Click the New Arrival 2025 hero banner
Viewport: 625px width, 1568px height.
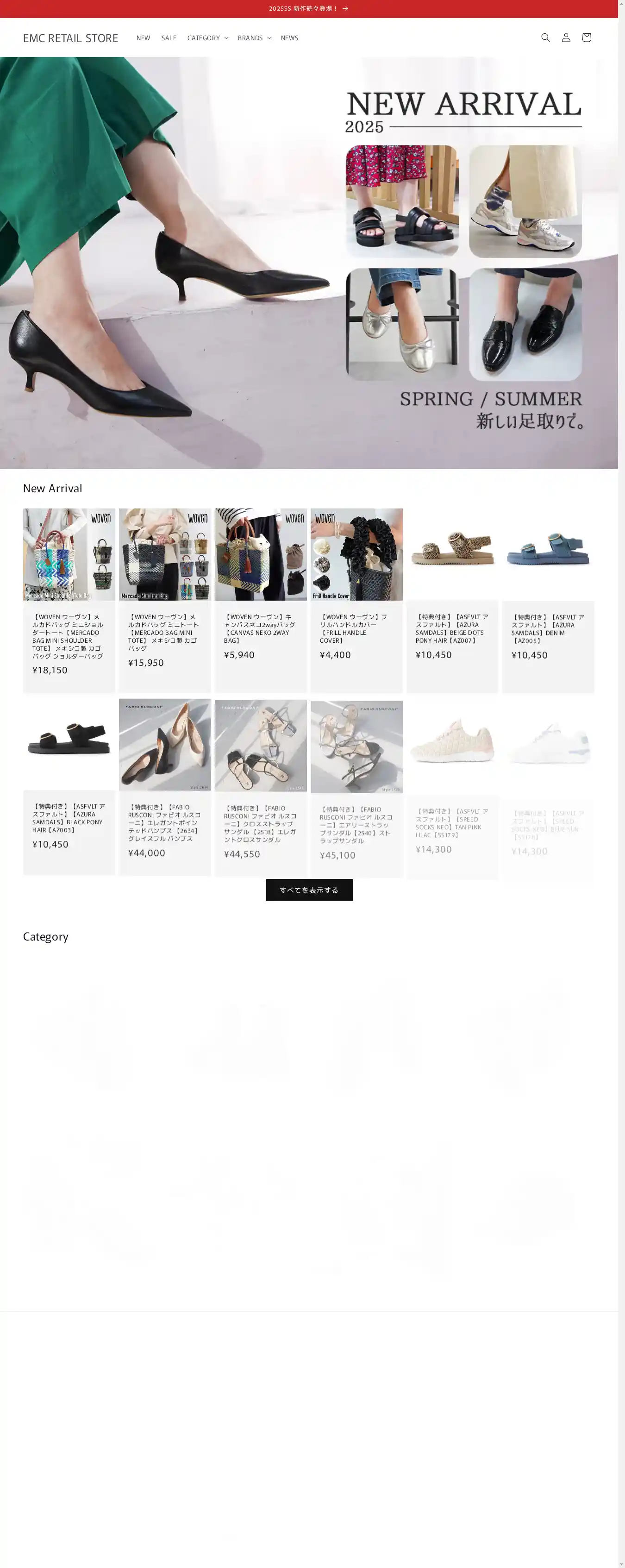pyautogui.click(x=308, y=263)
